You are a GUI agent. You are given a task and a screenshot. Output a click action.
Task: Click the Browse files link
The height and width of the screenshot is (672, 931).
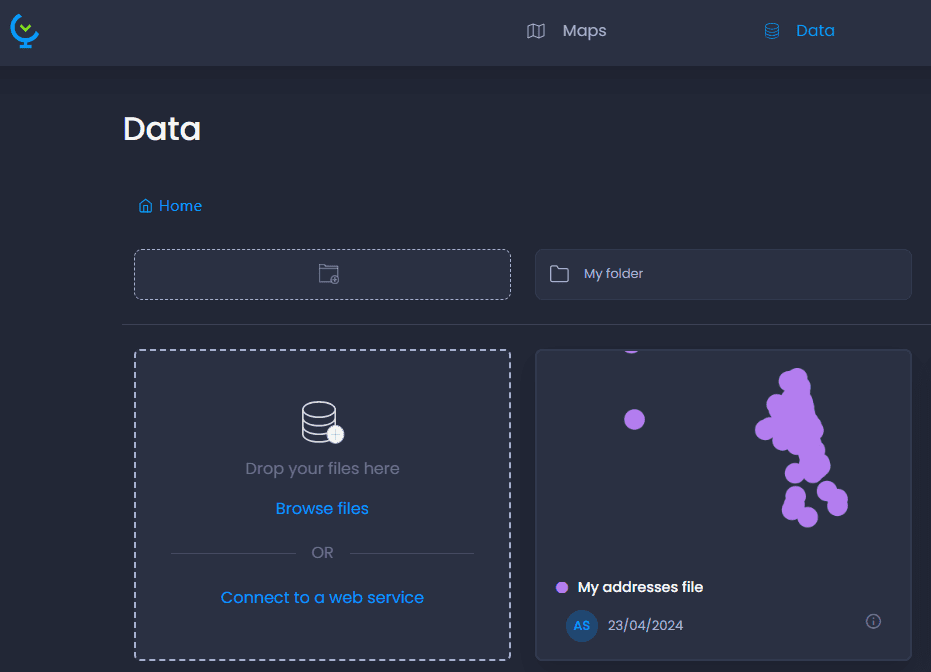tap(322, 509)
